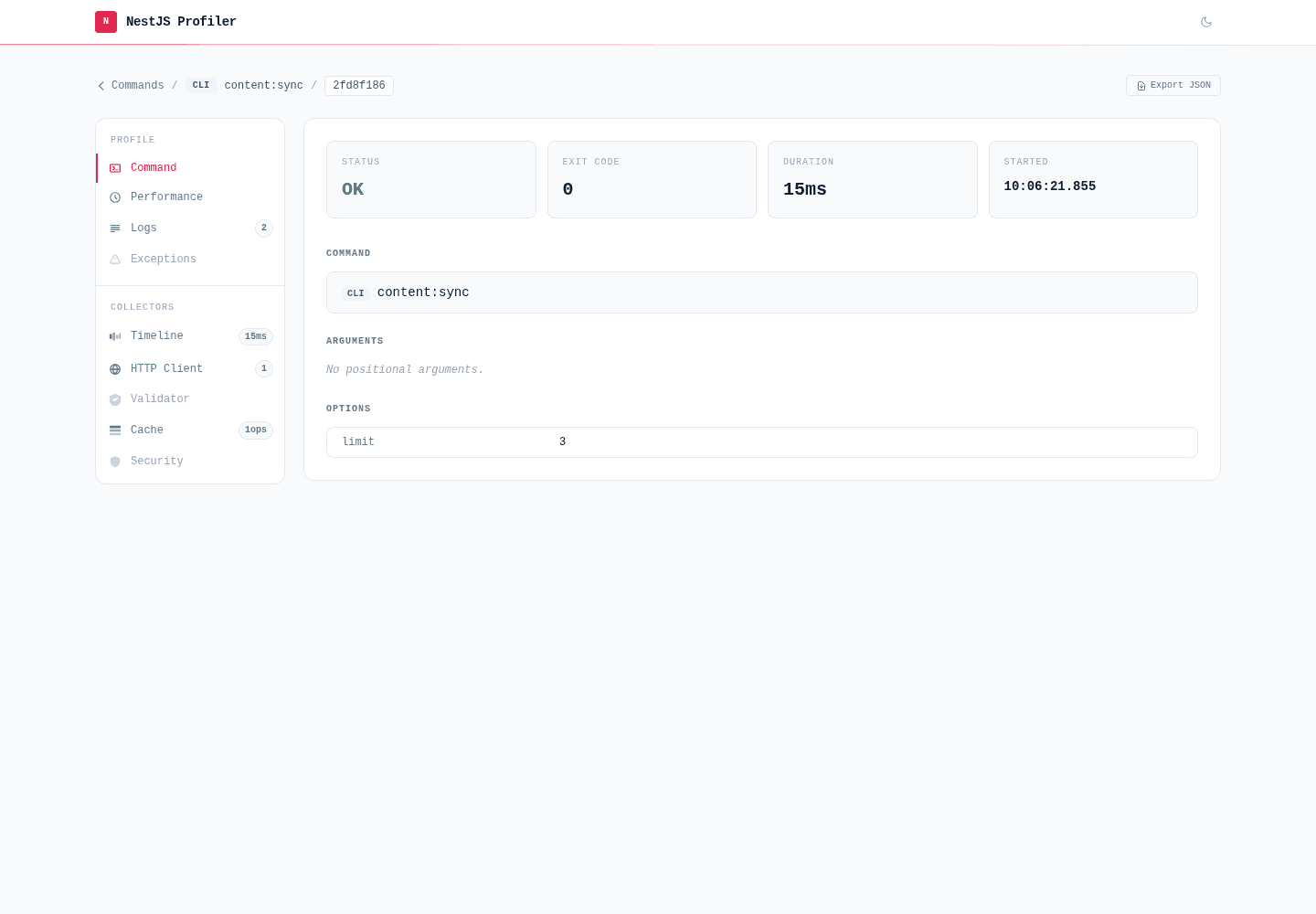The image size is (1316, 914).
Task: Toggle dark mode with the moon icon
Action: (1206, 22)
